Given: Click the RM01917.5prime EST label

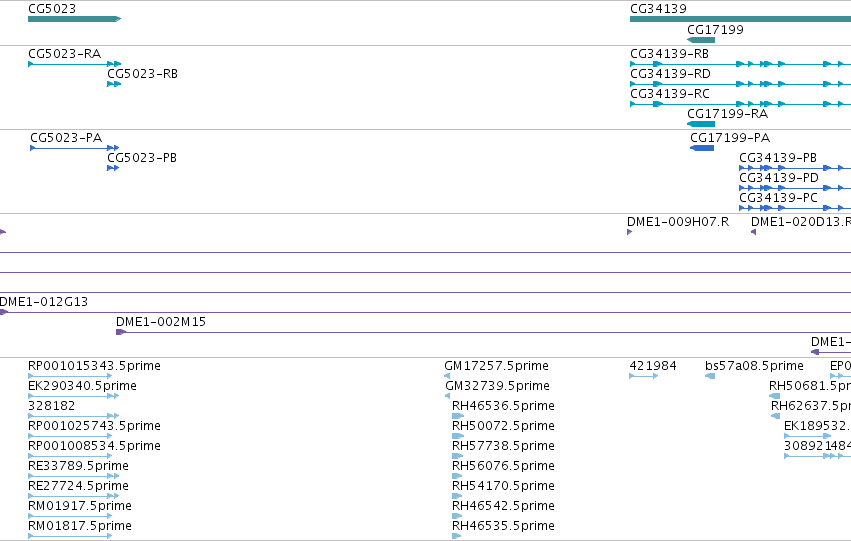Looking at the screenshot, I should (x=80, y=506).
